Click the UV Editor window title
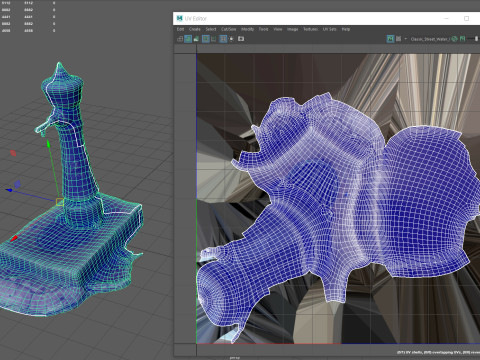 point(196,19)
